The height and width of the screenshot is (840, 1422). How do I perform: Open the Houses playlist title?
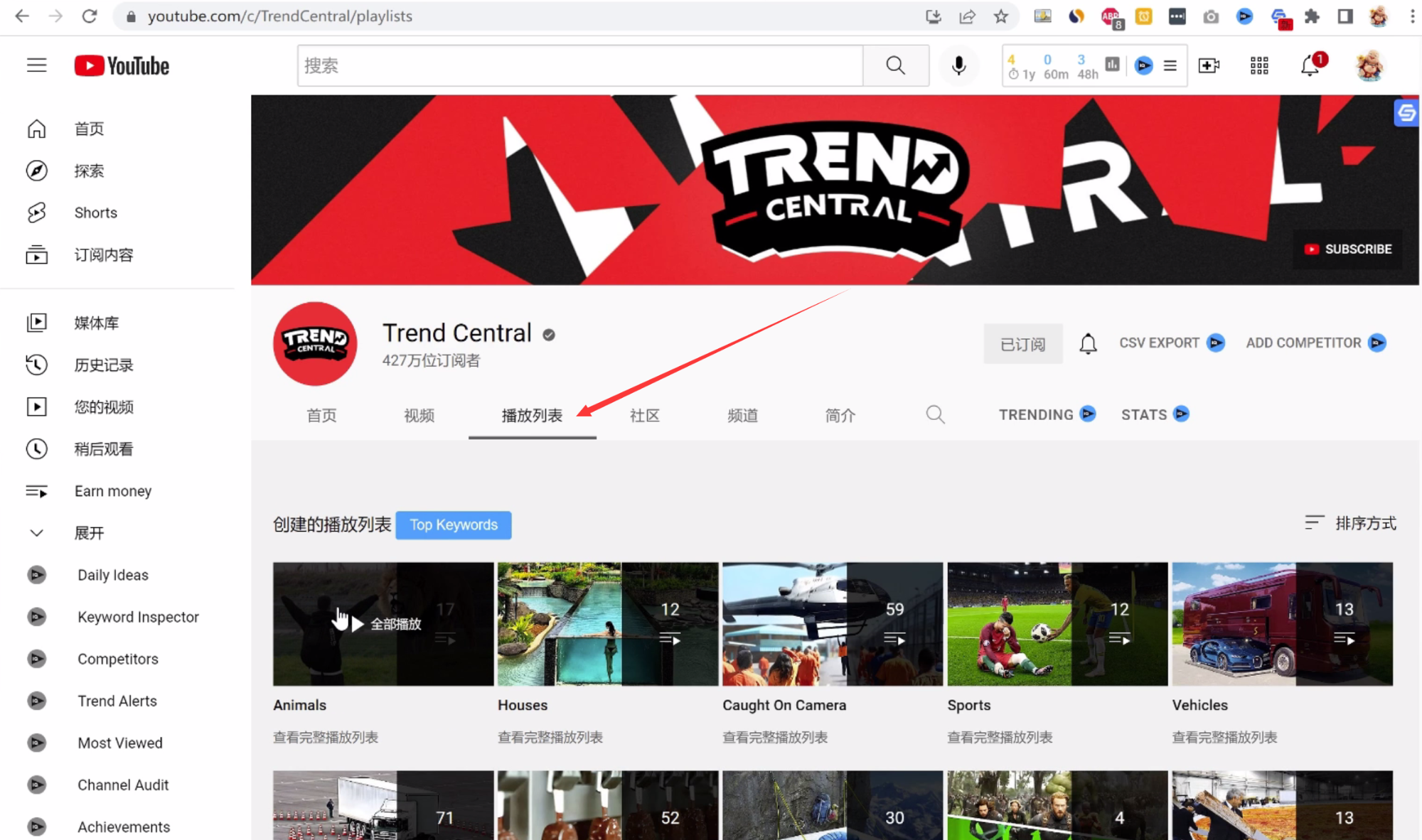[x=523, y=705]
